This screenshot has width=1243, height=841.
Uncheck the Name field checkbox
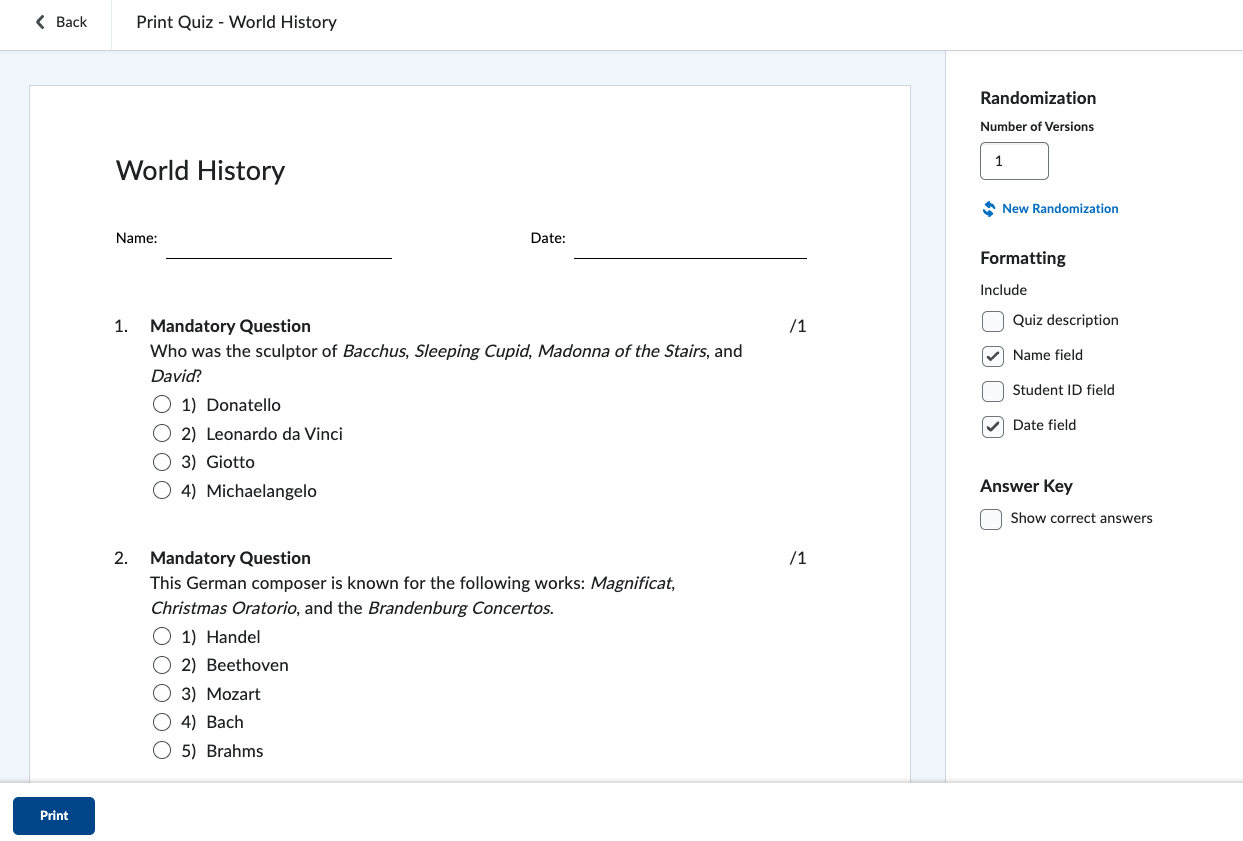[x=993, y=356]
